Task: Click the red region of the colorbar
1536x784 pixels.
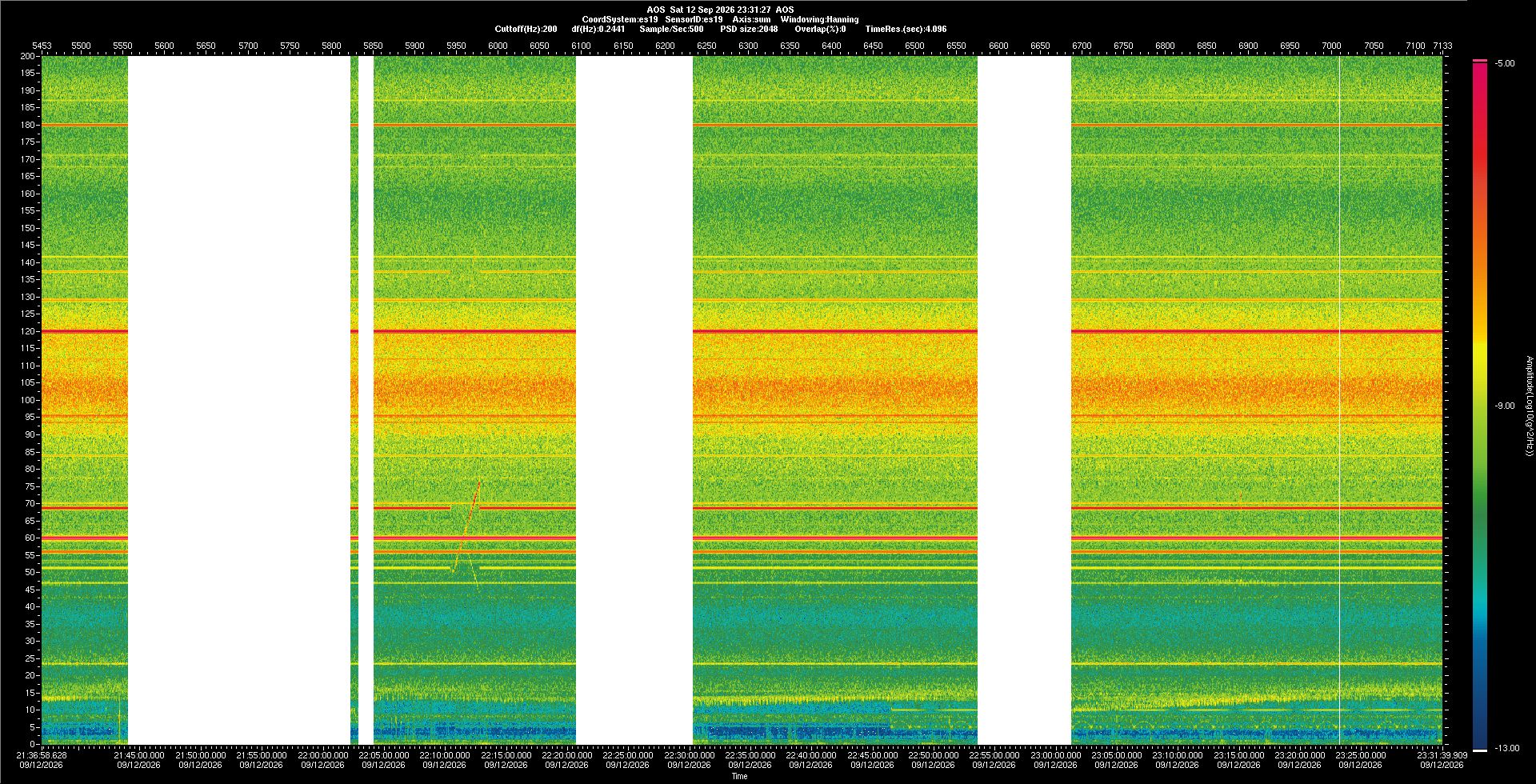Action: pyautogui.click(x=1480, y=120)
